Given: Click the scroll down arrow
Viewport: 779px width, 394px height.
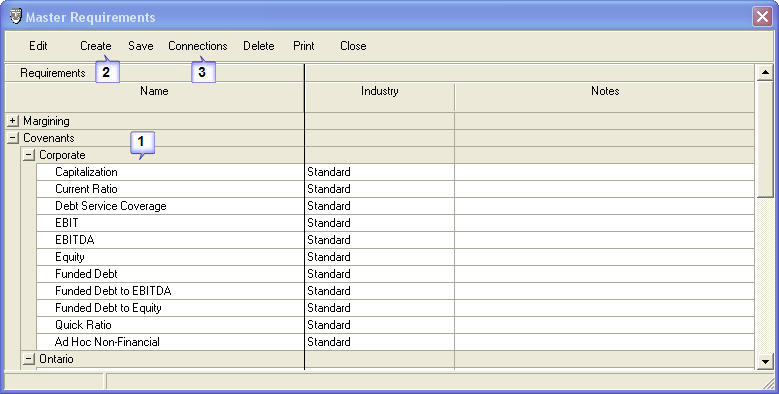Looking at the screenshot, I should coord(765,361).
